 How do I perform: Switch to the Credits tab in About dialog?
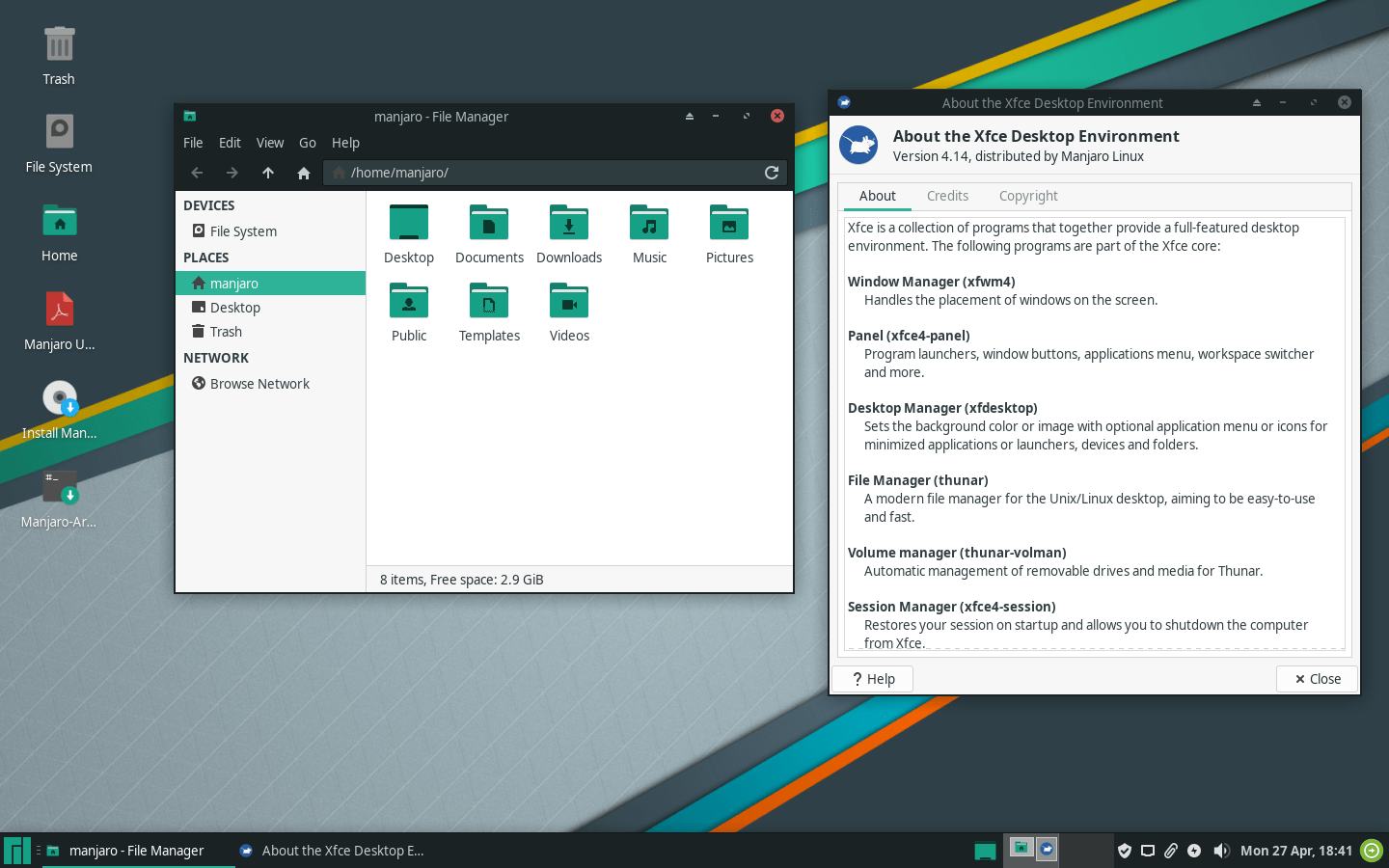click(947, 196)
